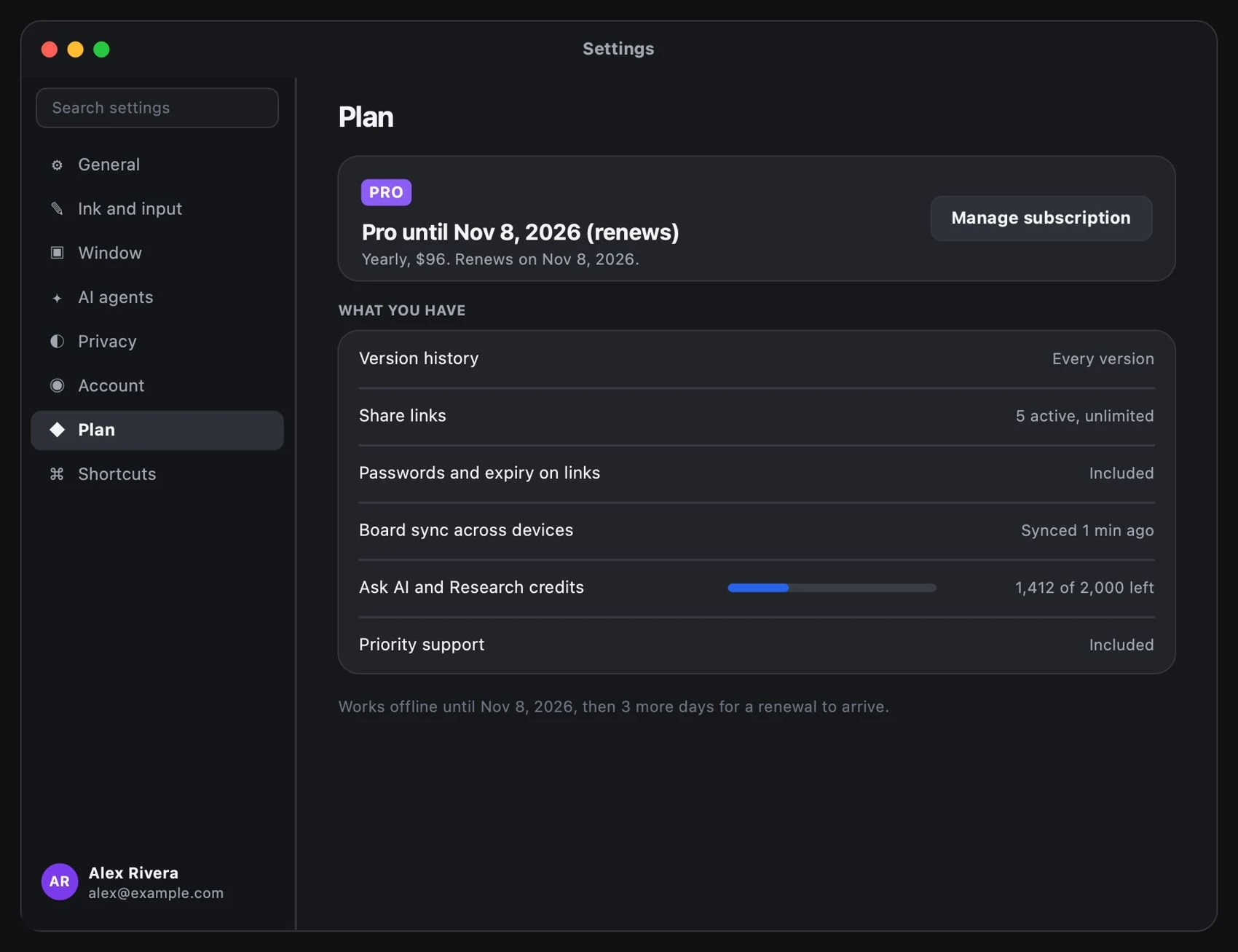Click the Alex Rivera account name
Screen dimensions: 1238x952
(x=133, y=873)
